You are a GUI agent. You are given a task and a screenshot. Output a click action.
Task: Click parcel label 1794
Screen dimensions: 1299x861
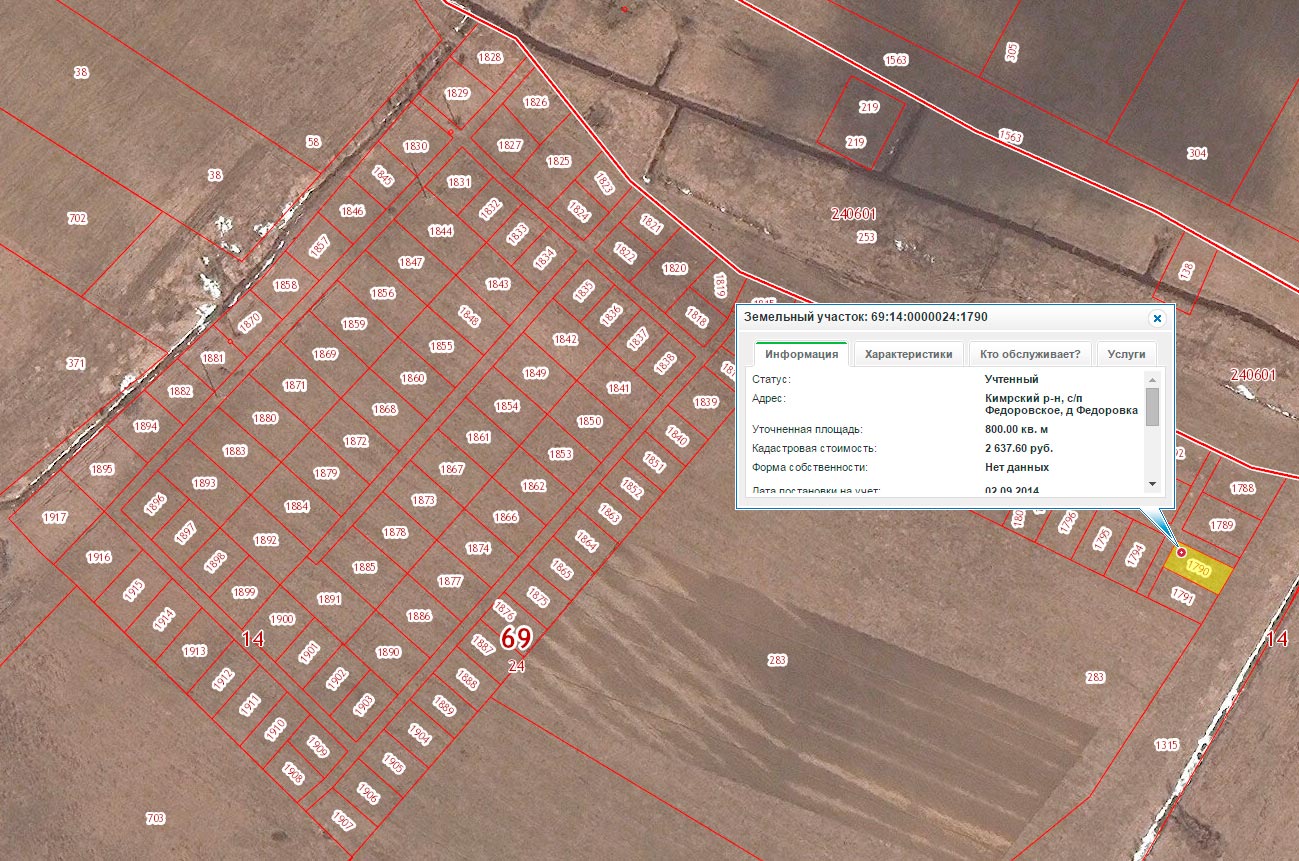pos(1134,555)
